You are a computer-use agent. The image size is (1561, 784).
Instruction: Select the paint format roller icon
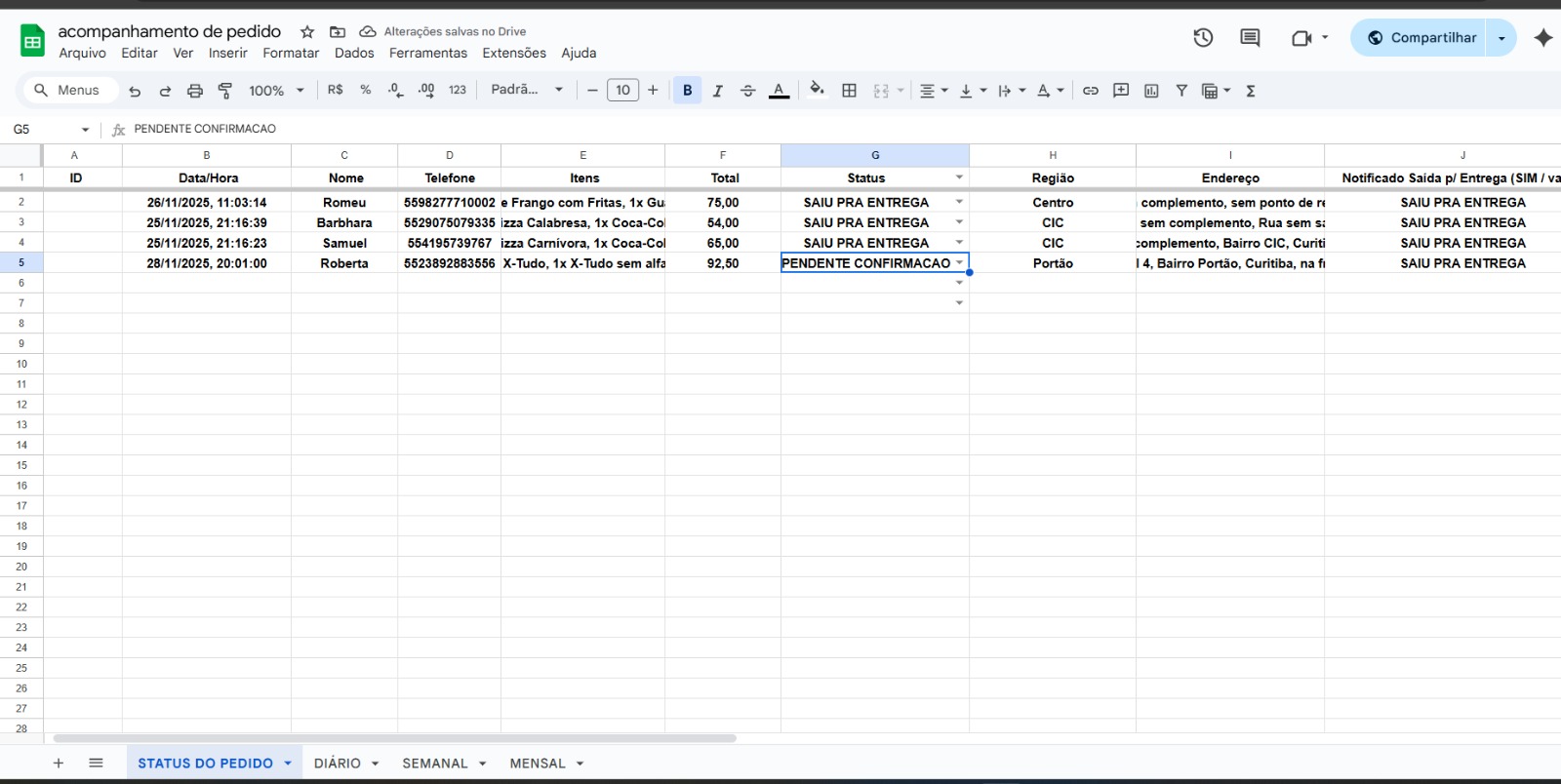(x=225, y=91)
